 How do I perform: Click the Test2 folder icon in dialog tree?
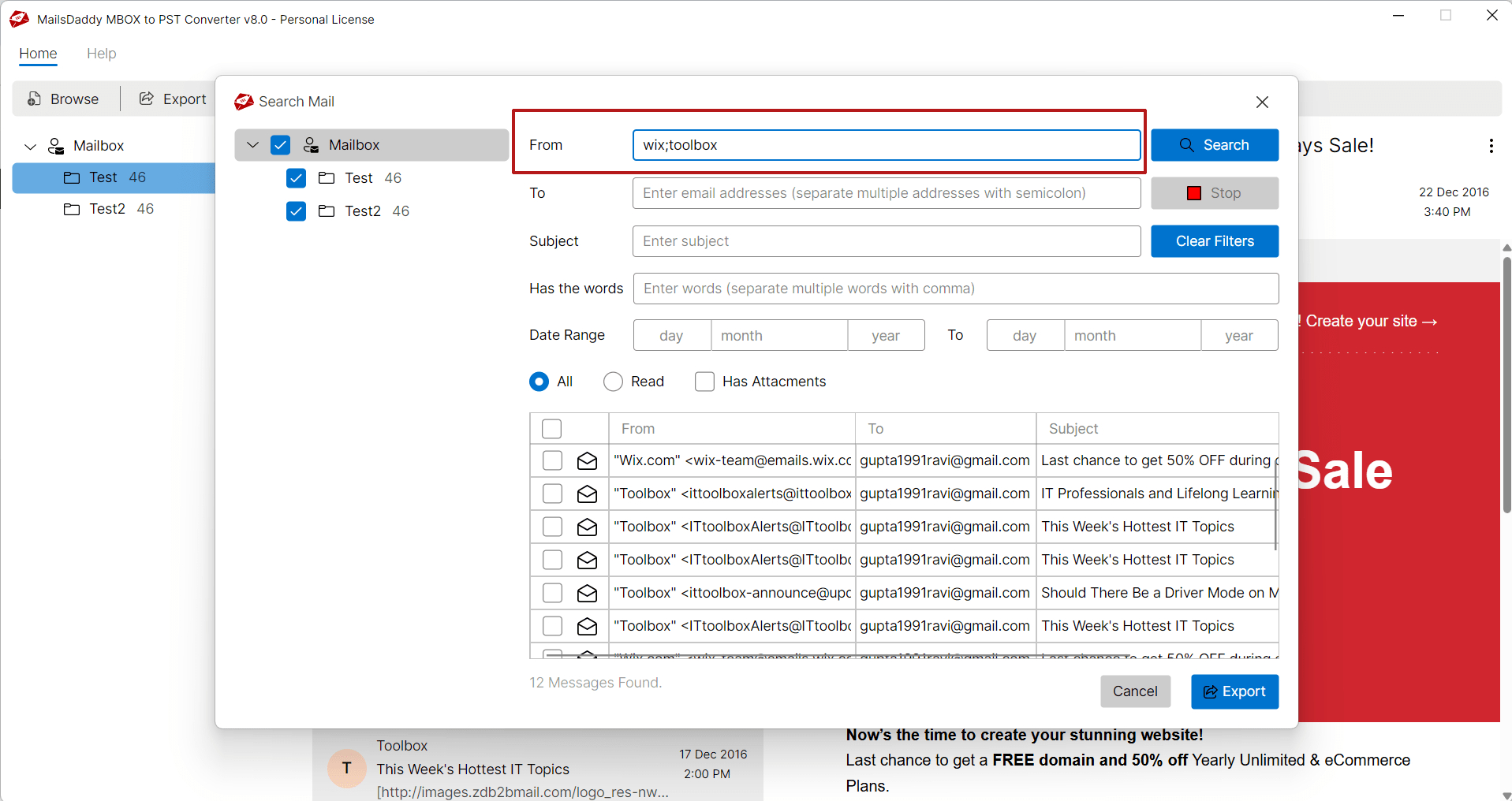pos(327,211)
